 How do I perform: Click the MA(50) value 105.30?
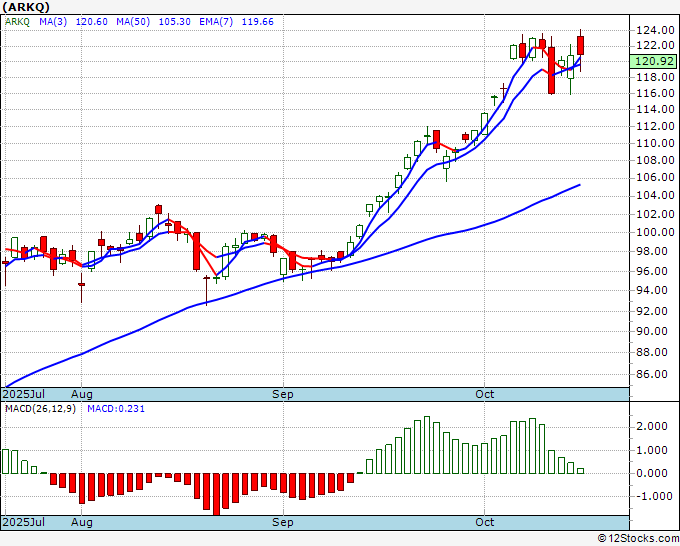174,22
